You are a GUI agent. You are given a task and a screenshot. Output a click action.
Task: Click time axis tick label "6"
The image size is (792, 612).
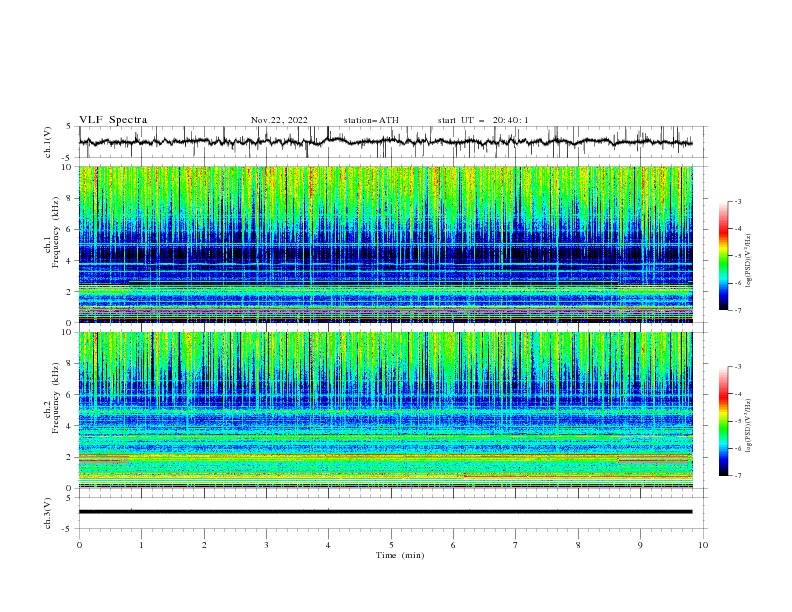[454, 545]
